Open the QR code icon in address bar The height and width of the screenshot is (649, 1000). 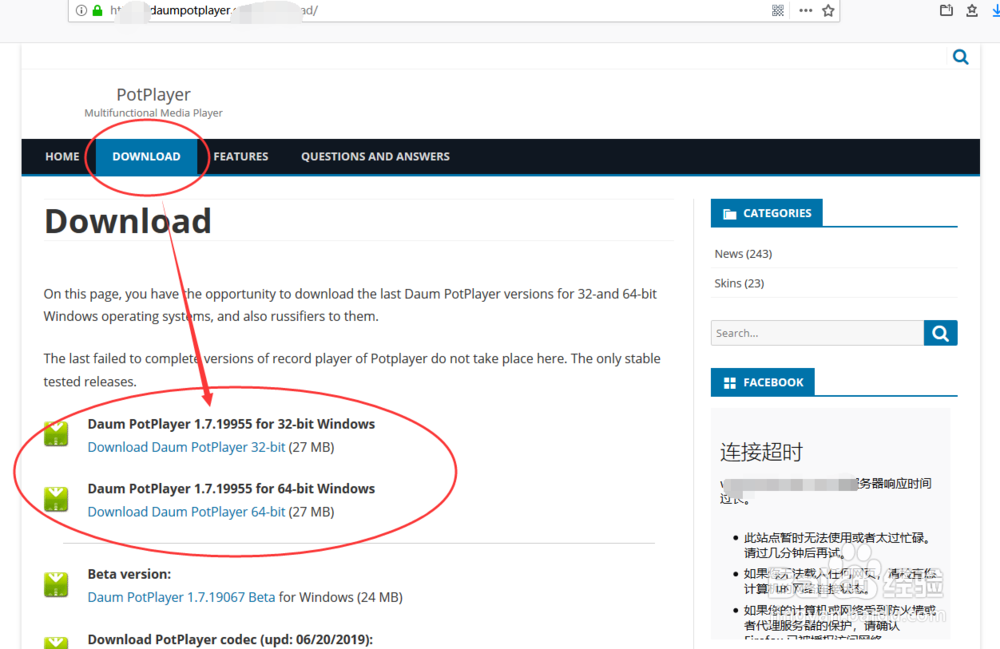(x=777, y=10)
